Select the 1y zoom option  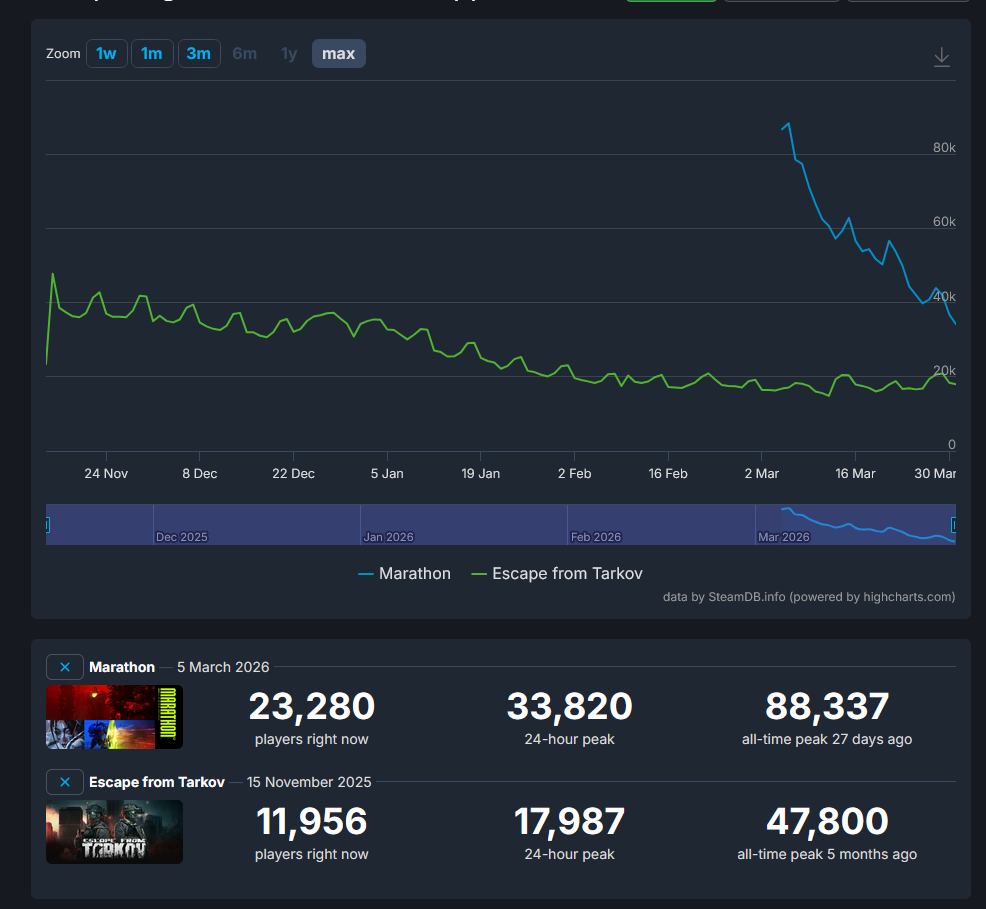pos(289,53)
